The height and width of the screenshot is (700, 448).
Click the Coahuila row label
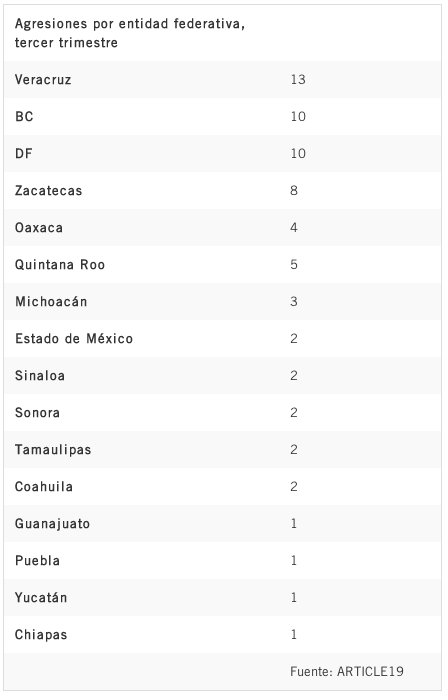click(44, 487)
